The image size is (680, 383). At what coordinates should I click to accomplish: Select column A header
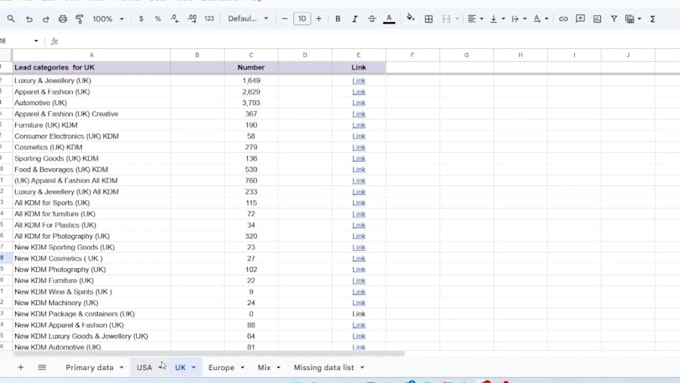pyautogui.click(x=92, y=55)
